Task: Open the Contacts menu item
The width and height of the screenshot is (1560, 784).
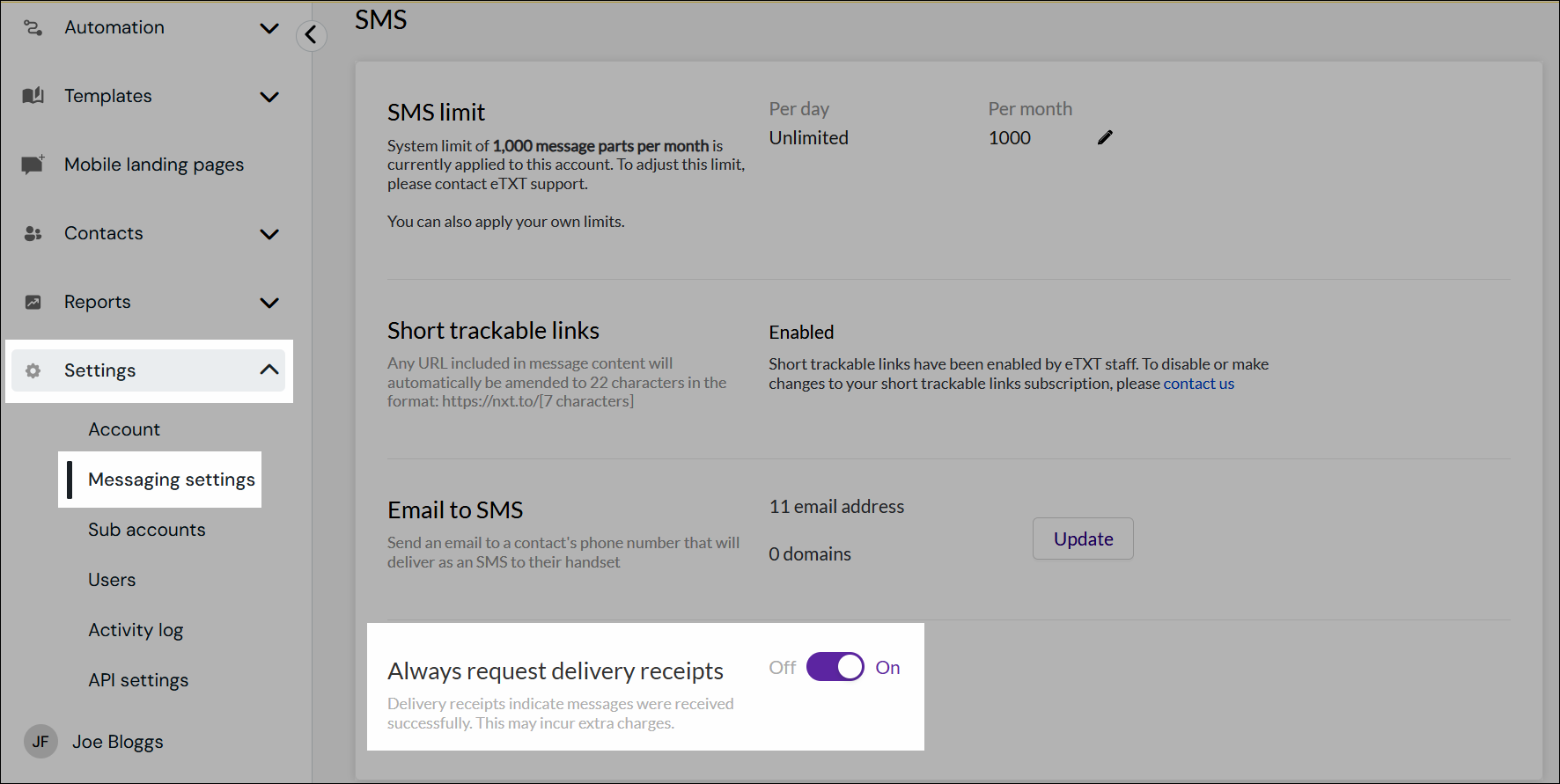Action: pos(104,233)
